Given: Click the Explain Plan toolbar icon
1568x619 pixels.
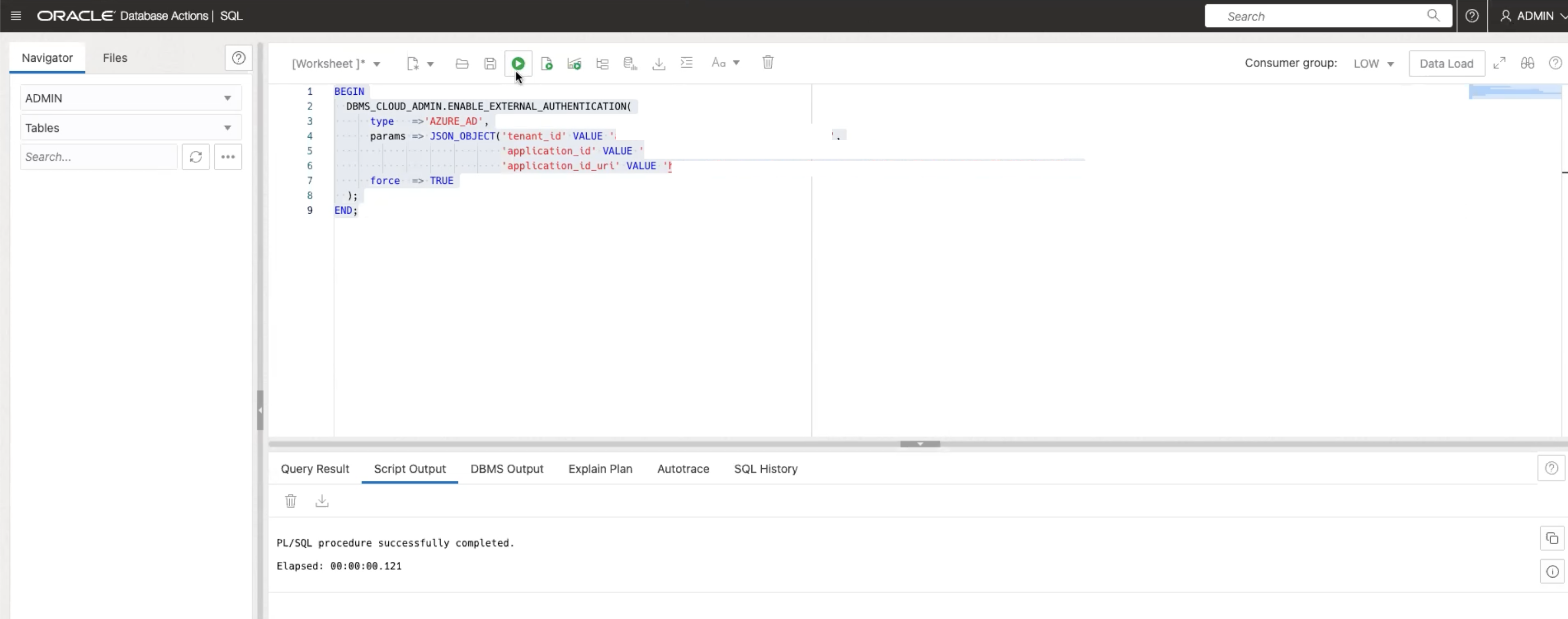Looking at the screenshot, I should coord(602,63).
